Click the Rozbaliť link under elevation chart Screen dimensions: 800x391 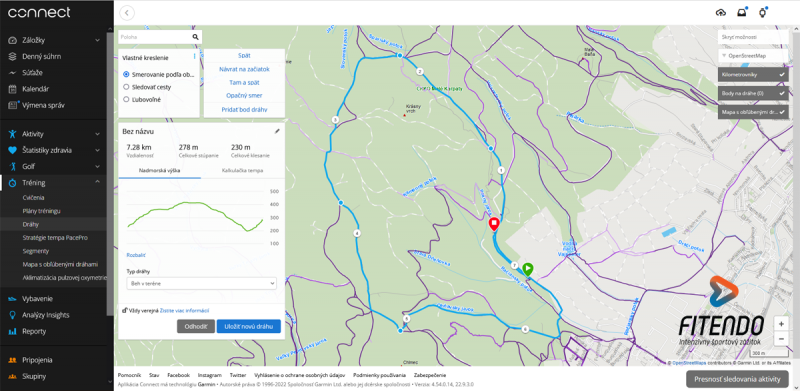coord(136,254)
